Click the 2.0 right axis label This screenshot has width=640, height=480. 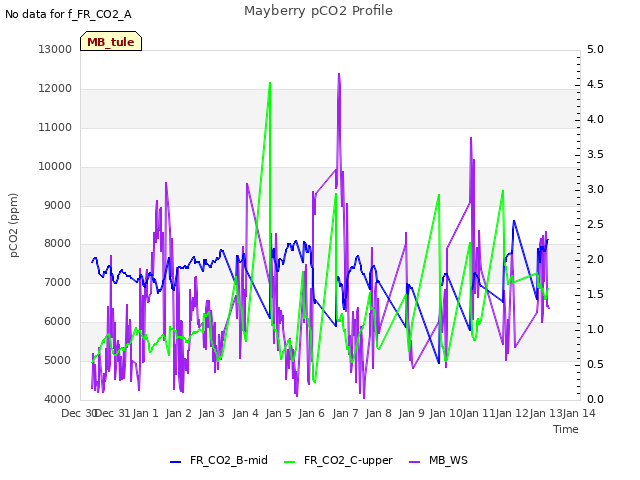(x=595, y=260)
